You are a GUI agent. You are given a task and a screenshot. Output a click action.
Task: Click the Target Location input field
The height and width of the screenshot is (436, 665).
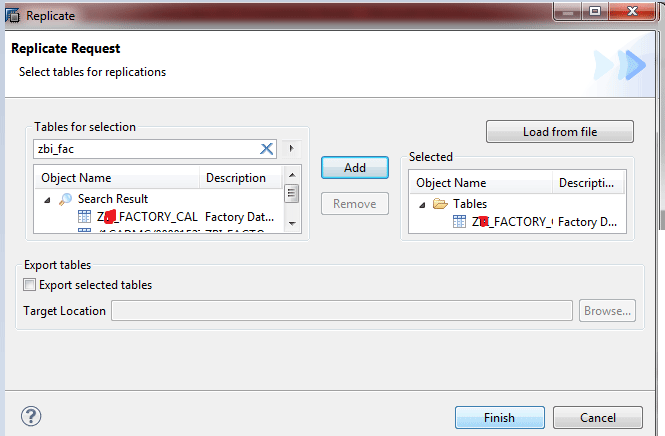point(342,311)
